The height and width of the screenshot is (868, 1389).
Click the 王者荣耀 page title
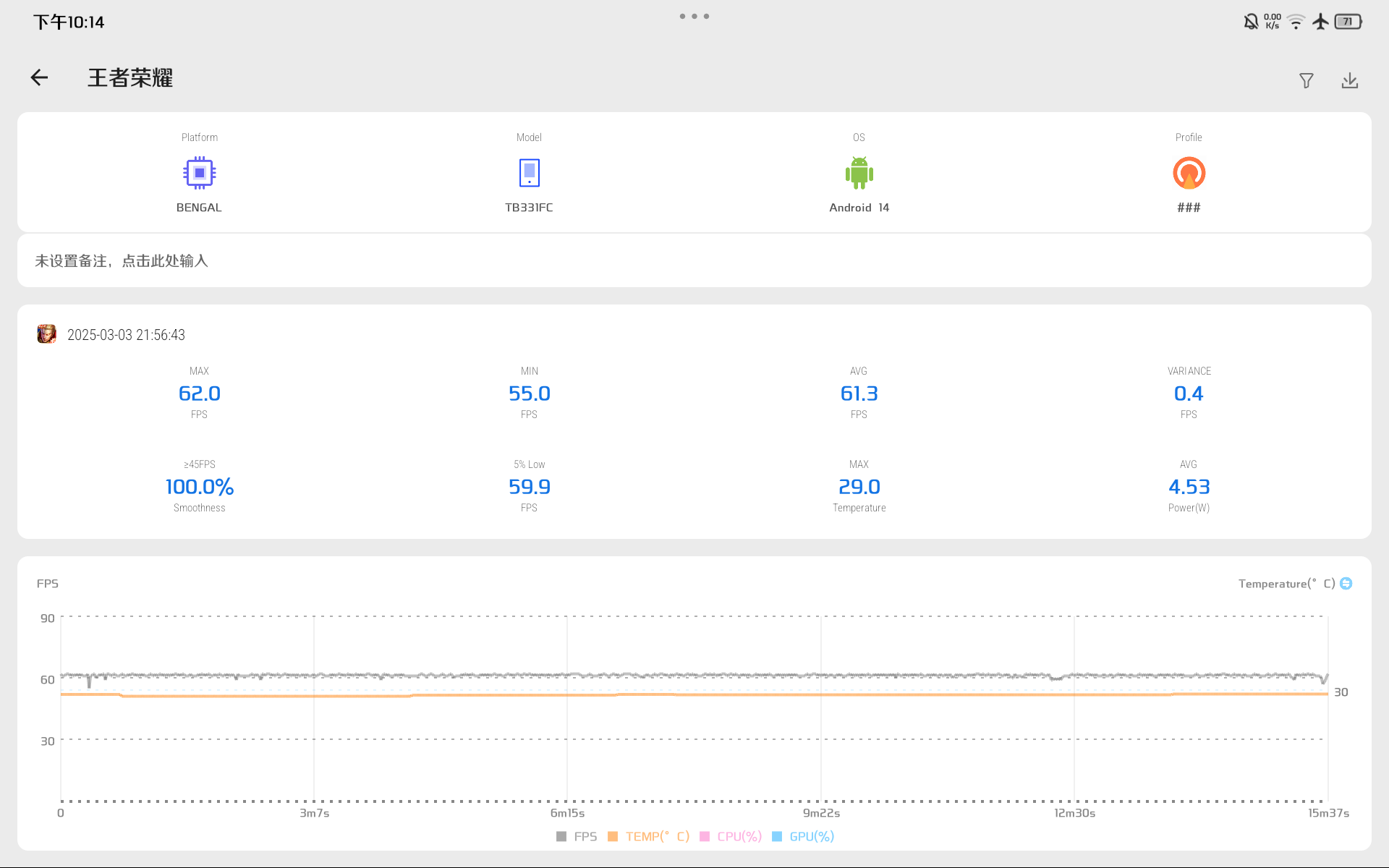(x=130, y=78)
